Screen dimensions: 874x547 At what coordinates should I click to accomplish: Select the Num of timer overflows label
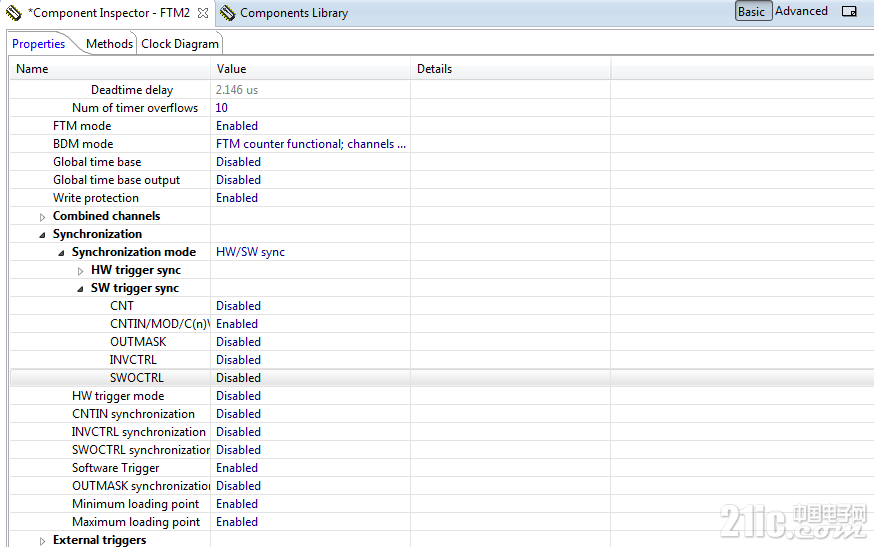pyautogui.click(x=135, y=108)
